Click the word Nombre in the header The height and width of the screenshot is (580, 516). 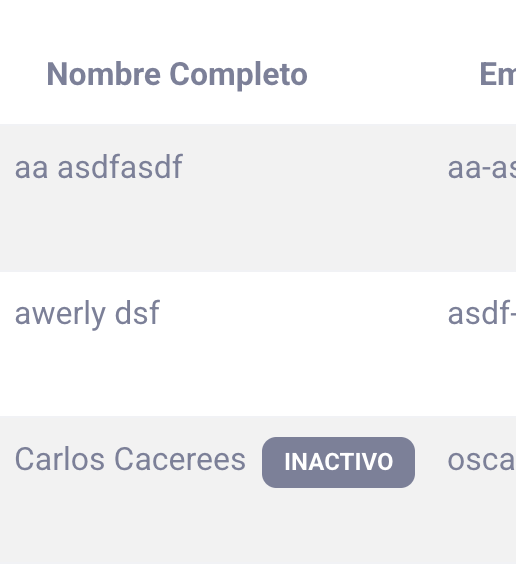pyautogui.click(x=104, y=74)
